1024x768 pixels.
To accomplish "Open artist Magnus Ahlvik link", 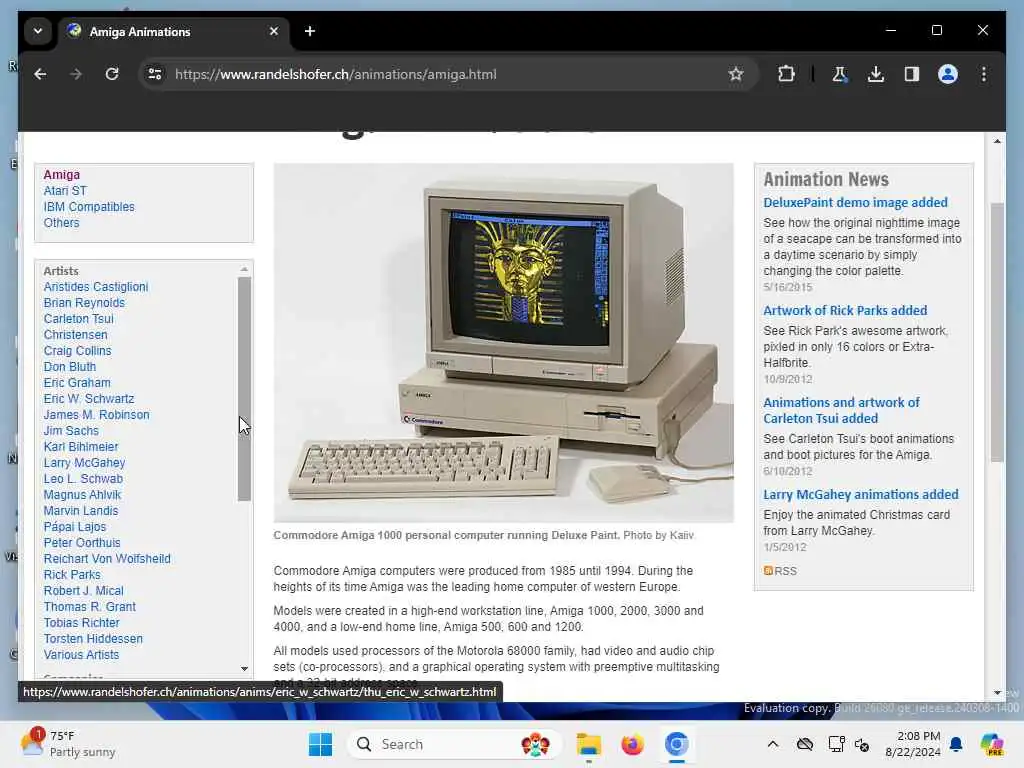I will pyautogui.click(x=82, y=495).
